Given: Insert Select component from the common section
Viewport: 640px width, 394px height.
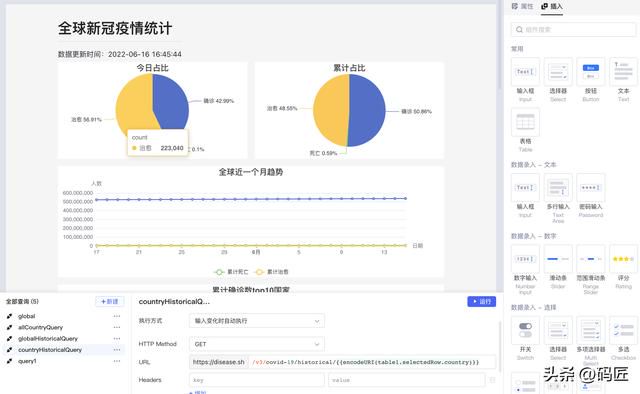Looking at the screenshot, I should [558, 72].
